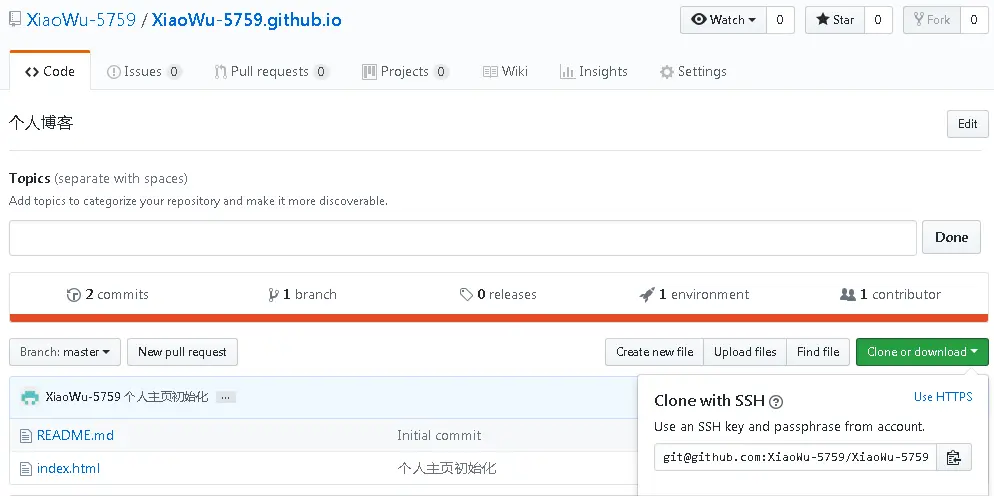Viewport: 994px width, 496px height.
Task: Open the Watch dropdown
Action: pyautogui.click(x=723, y=20)
